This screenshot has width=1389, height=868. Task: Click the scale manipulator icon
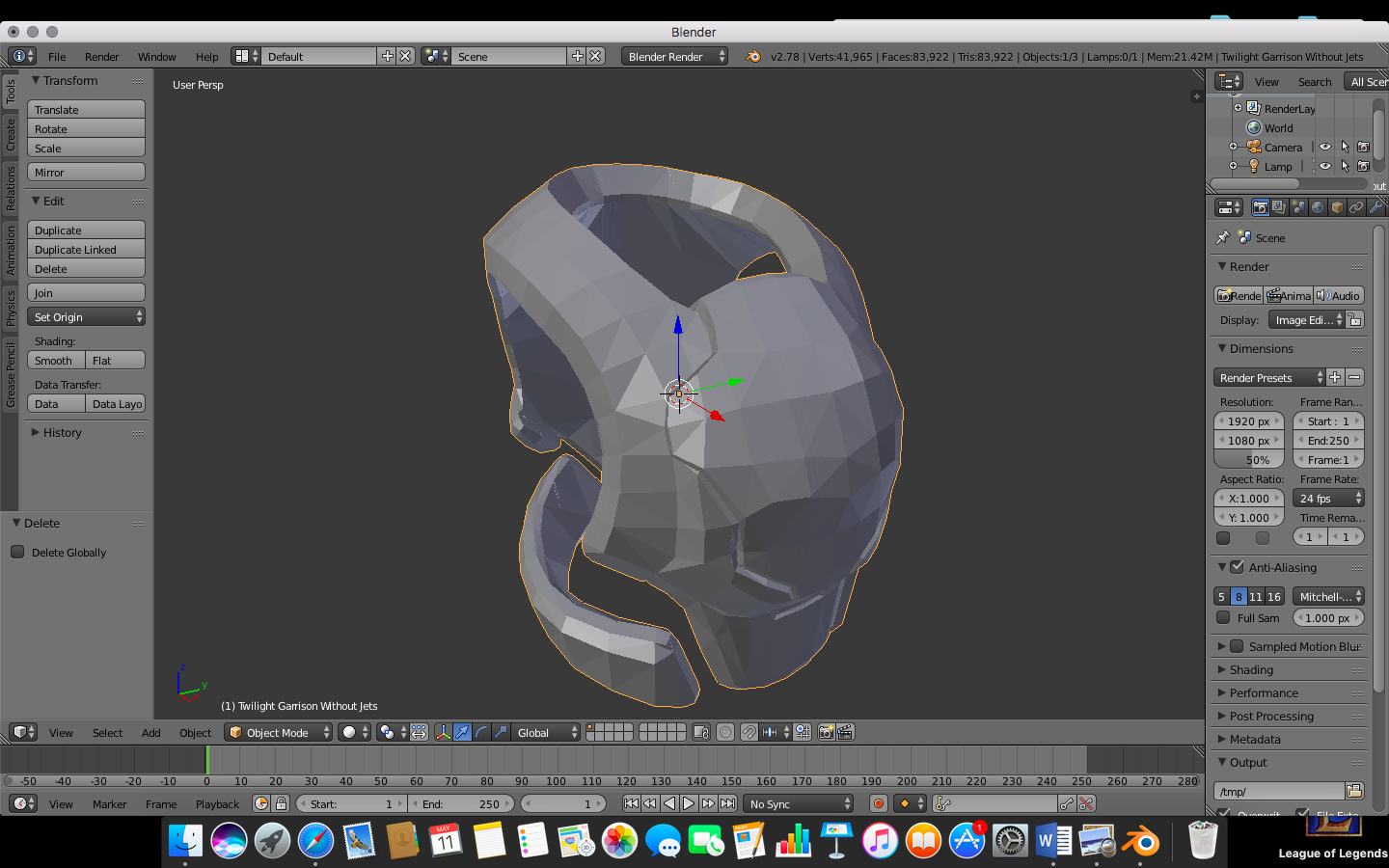pyautogui.click(x=502, y=732)
